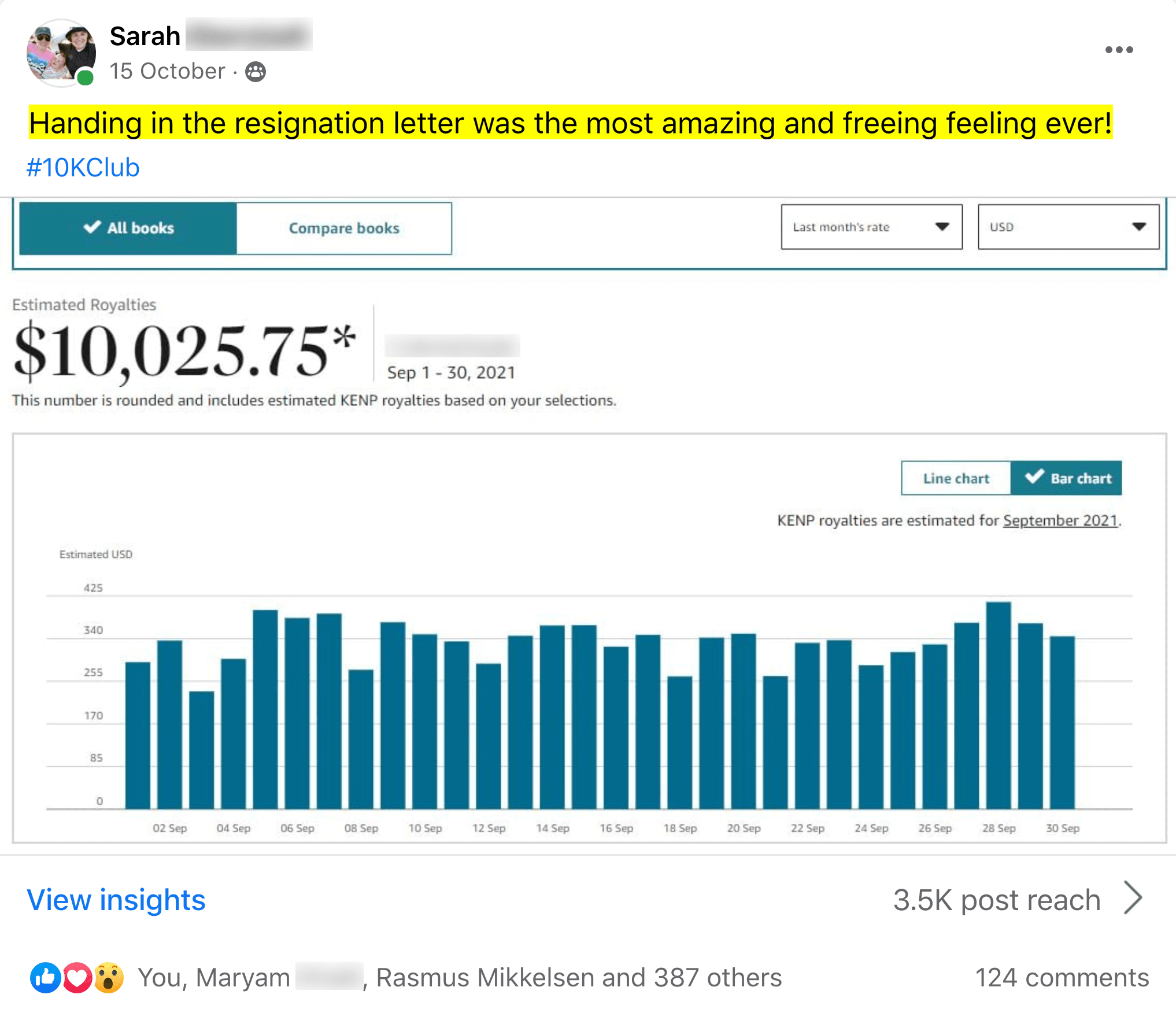The image size is (1176, 1013).
Task: Open post reach details chevron arrow
Action: pos(1133,899)
